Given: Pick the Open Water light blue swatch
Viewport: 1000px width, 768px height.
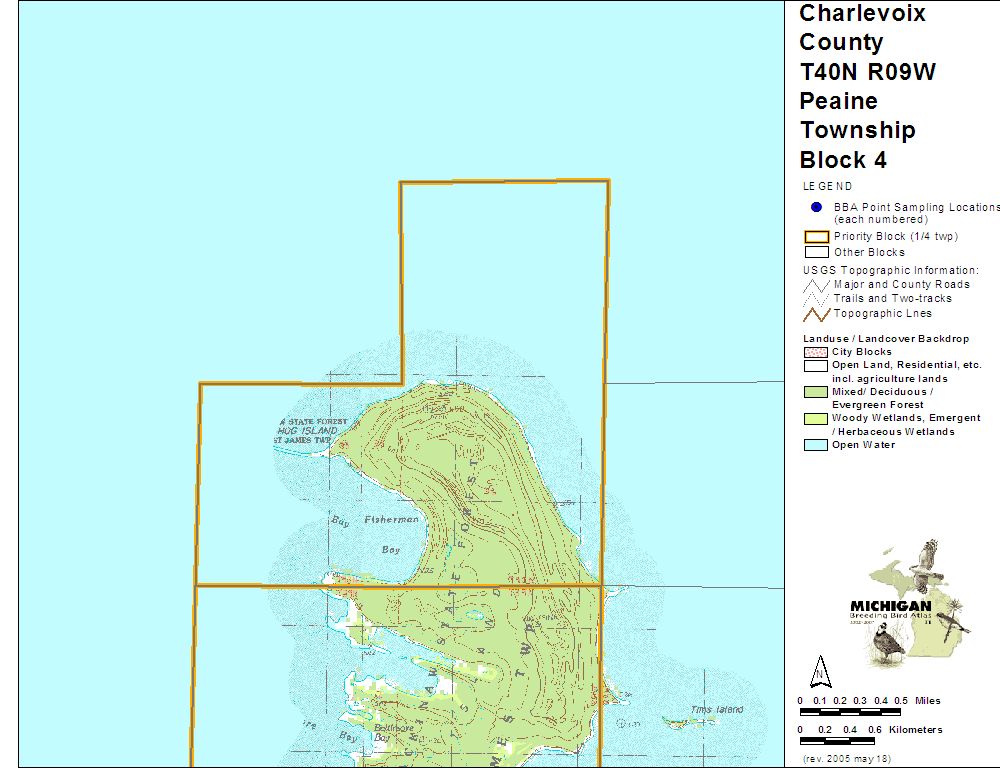Looking at the screenshot, I should coord(816,445).
